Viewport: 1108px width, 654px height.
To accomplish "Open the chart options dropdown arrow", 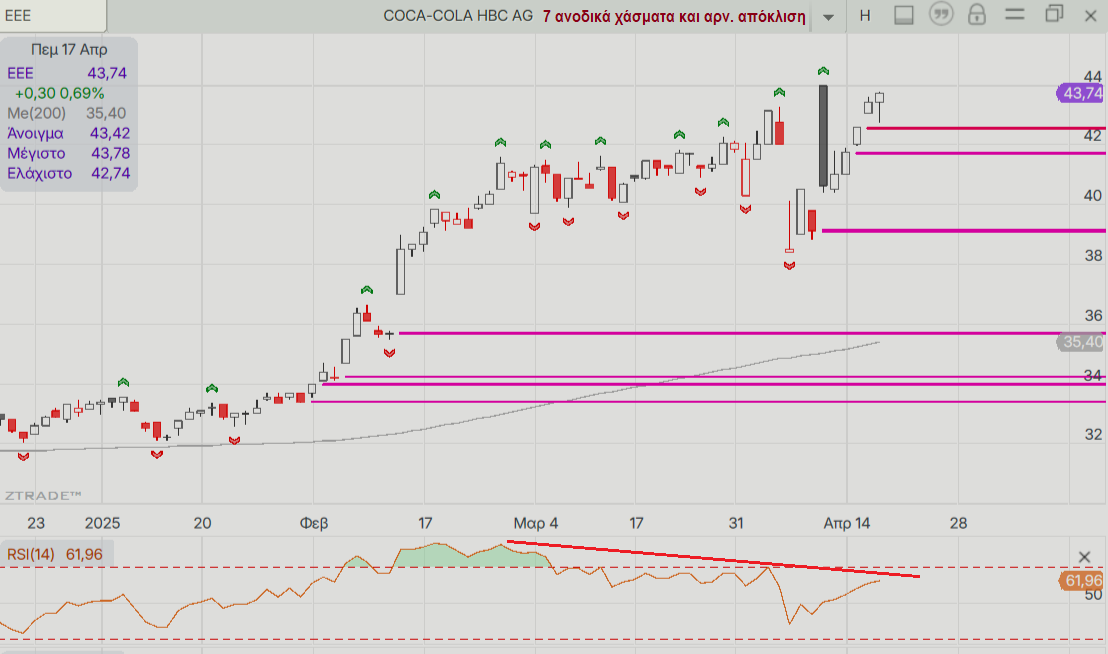I will [x=828, y=17].
